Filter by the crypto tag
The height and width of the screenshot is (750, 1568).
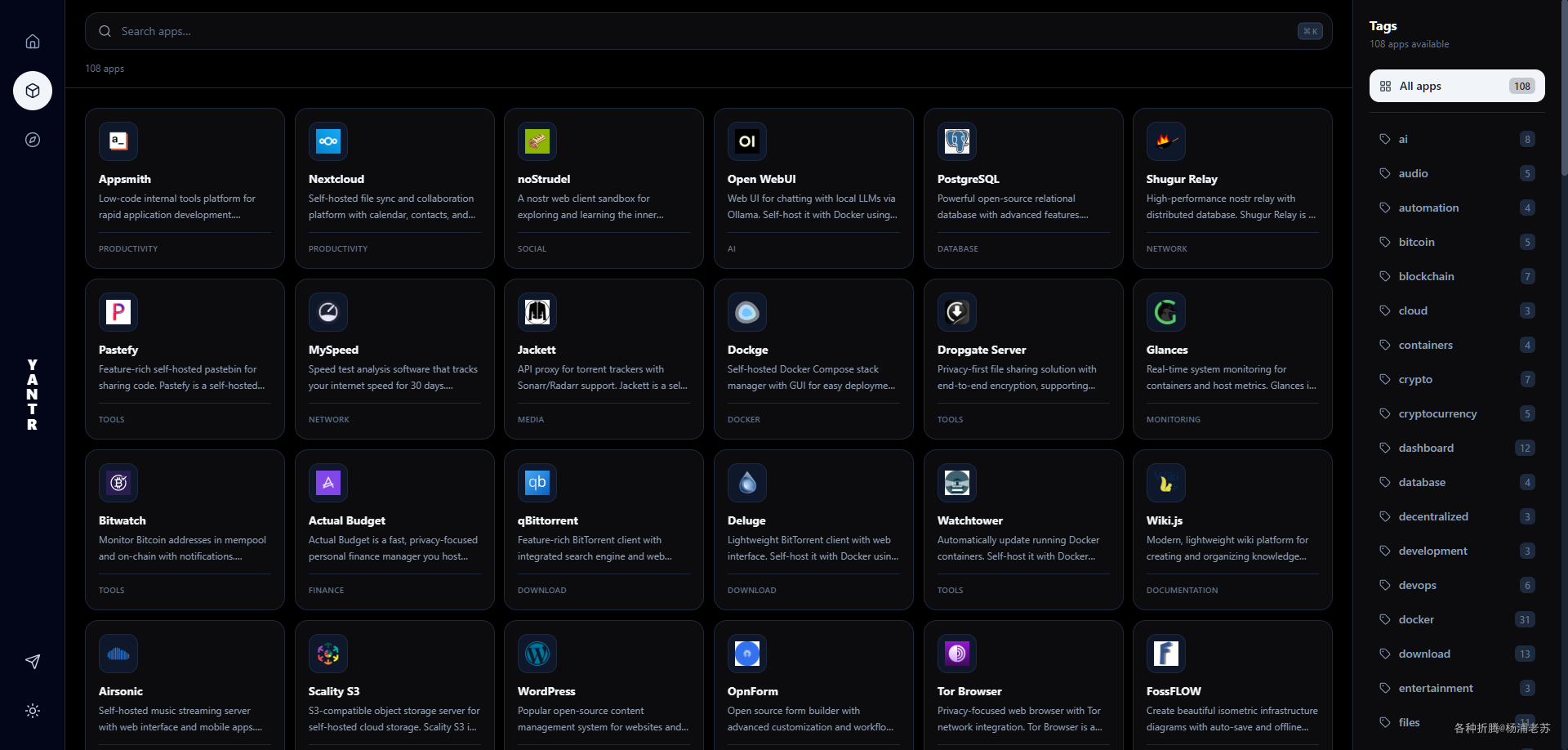pyautogui.click(x=1457, y=379)
